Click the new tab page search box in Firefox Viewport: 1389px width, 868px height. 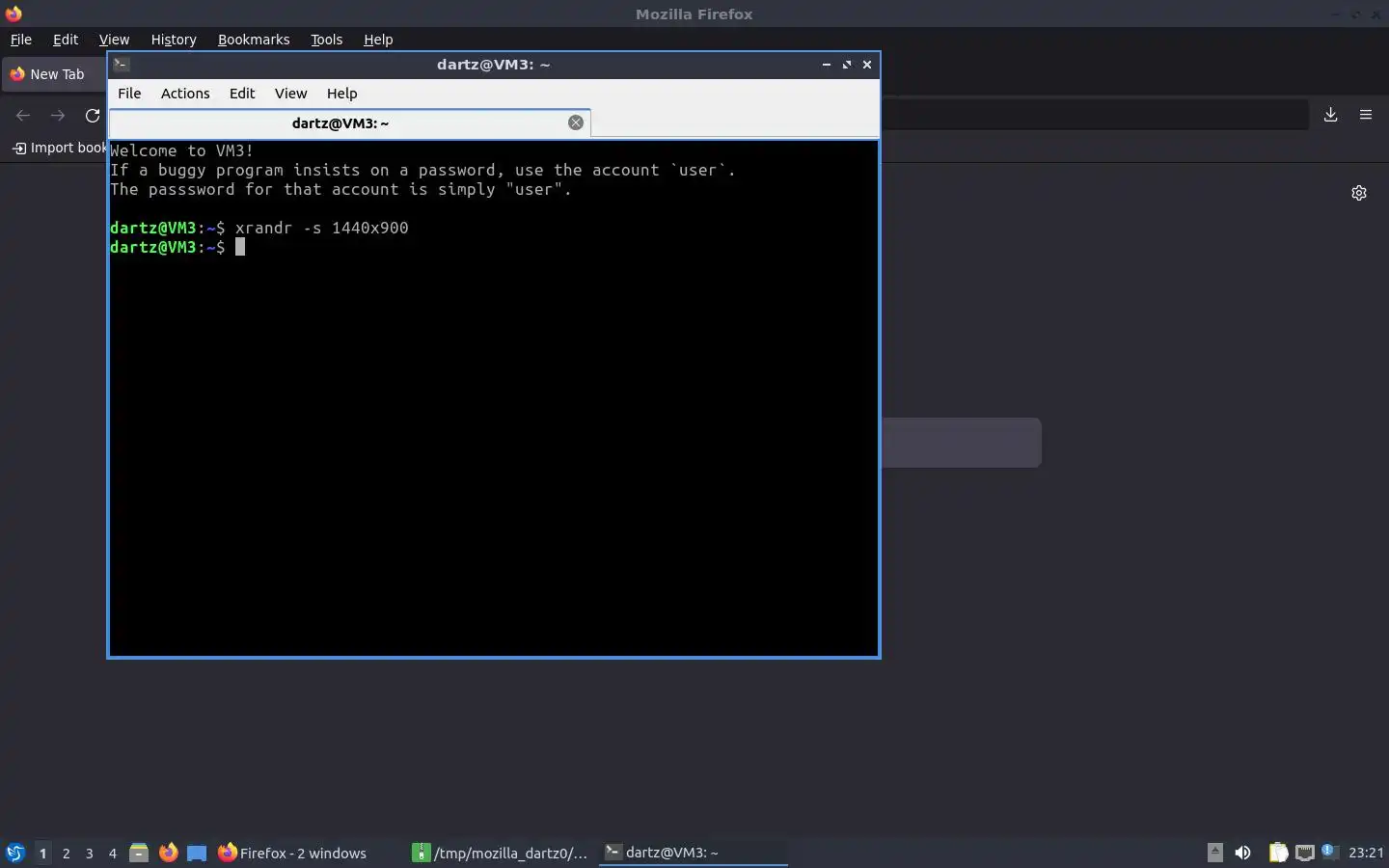point(961,443)
